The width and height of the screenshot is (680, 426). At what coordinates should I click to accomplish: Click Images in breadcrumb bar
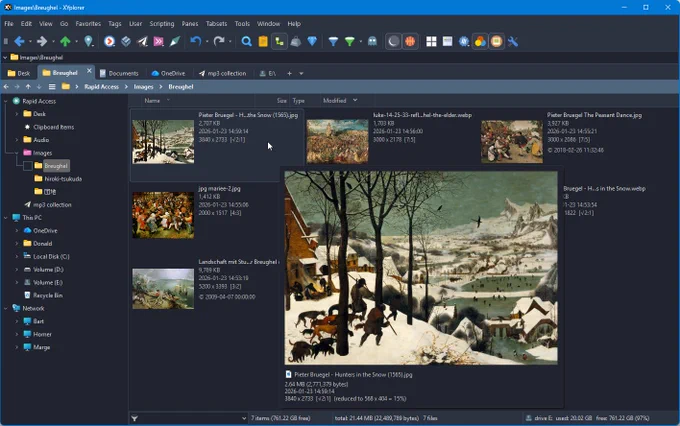[x=144, y=87]
